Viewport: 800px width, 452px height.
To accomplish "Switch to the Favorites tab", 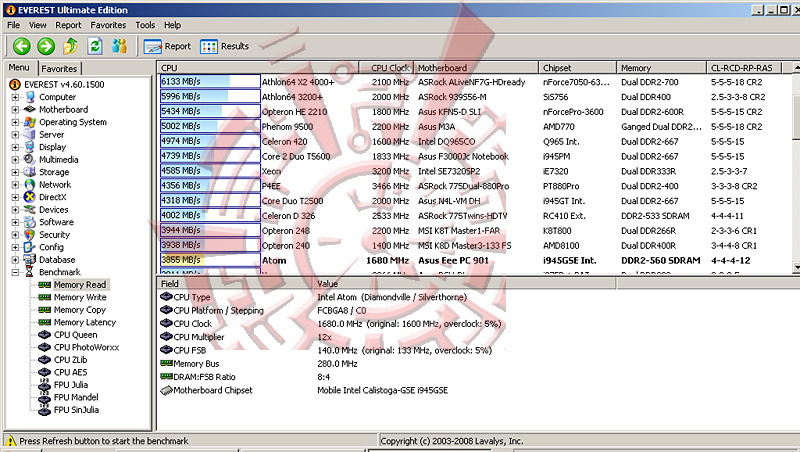I will tap(59, 68).
